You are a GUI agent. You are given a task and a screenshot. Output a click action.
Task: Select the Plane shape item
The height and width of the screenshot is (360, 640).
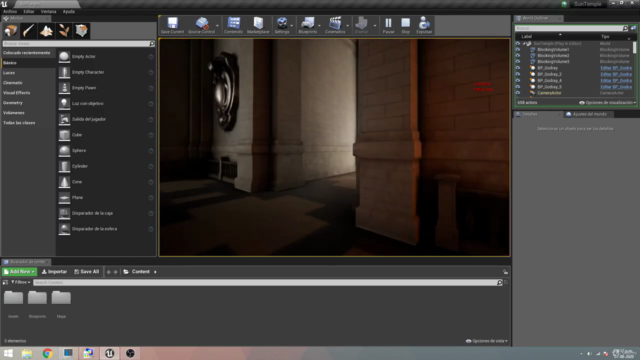click(106, 198)
